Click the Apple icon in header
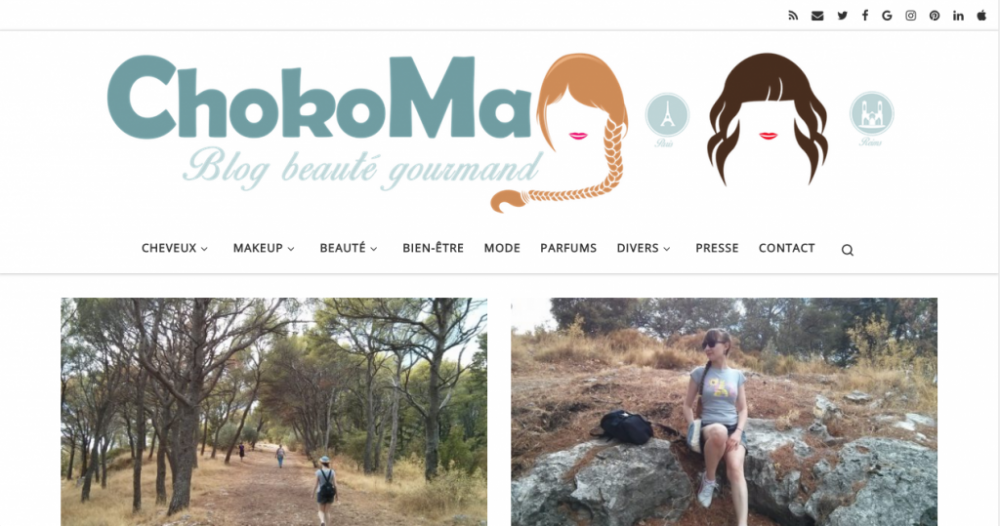 (982, 16)
